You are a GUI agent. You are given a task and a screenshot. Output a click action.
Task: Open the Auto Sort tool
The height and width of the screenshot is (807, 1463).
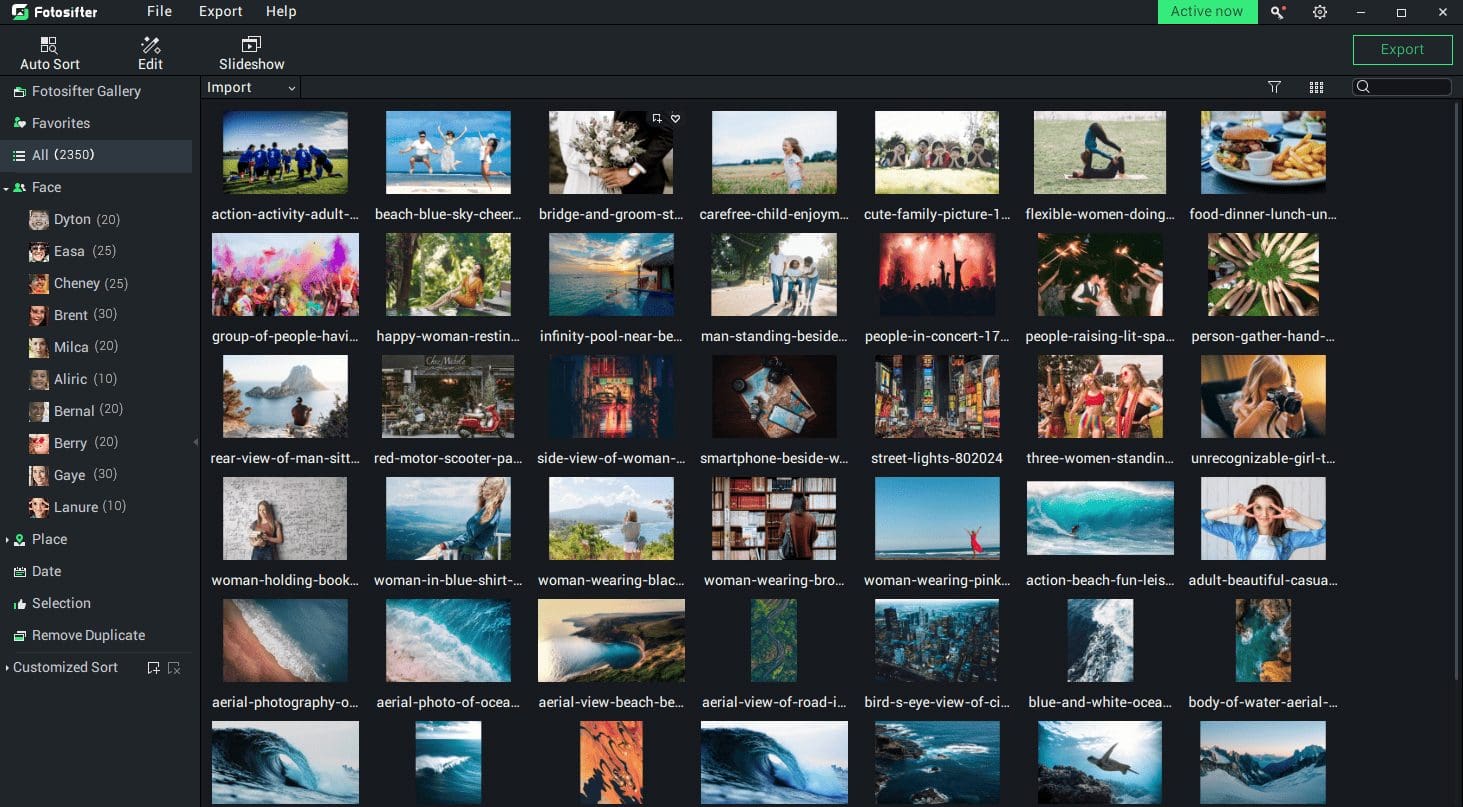[49, 53]
